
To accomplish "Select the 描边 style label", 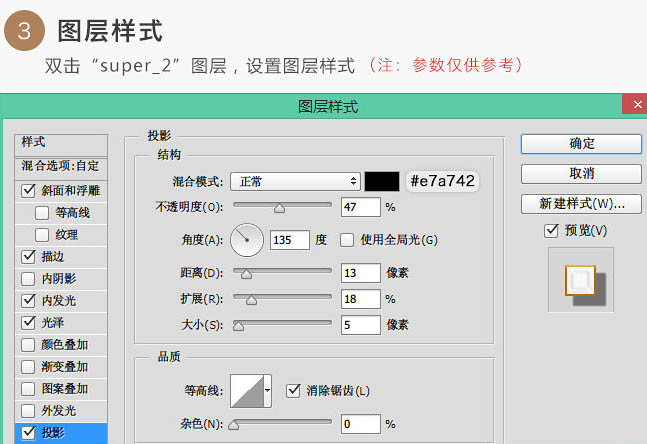I will pyautogui.click(x=53, y=257).
